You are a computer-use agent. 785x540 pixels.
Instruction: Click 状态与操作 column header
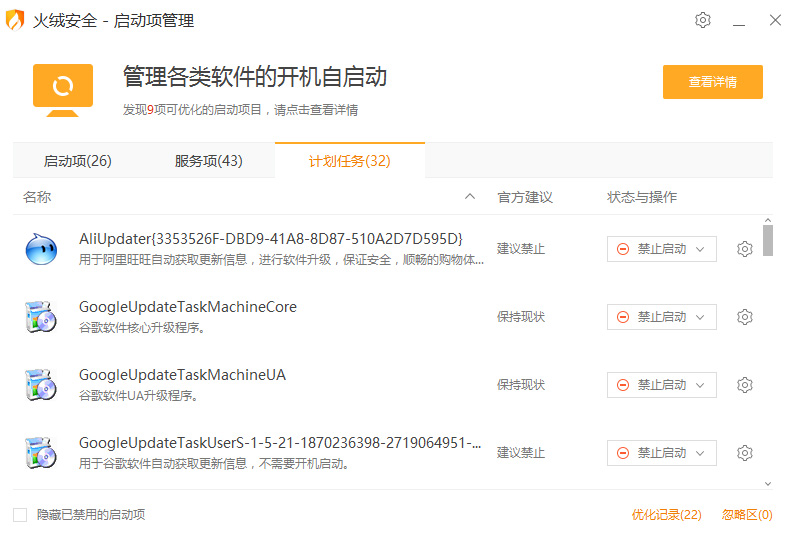click(x=642, y=197)
